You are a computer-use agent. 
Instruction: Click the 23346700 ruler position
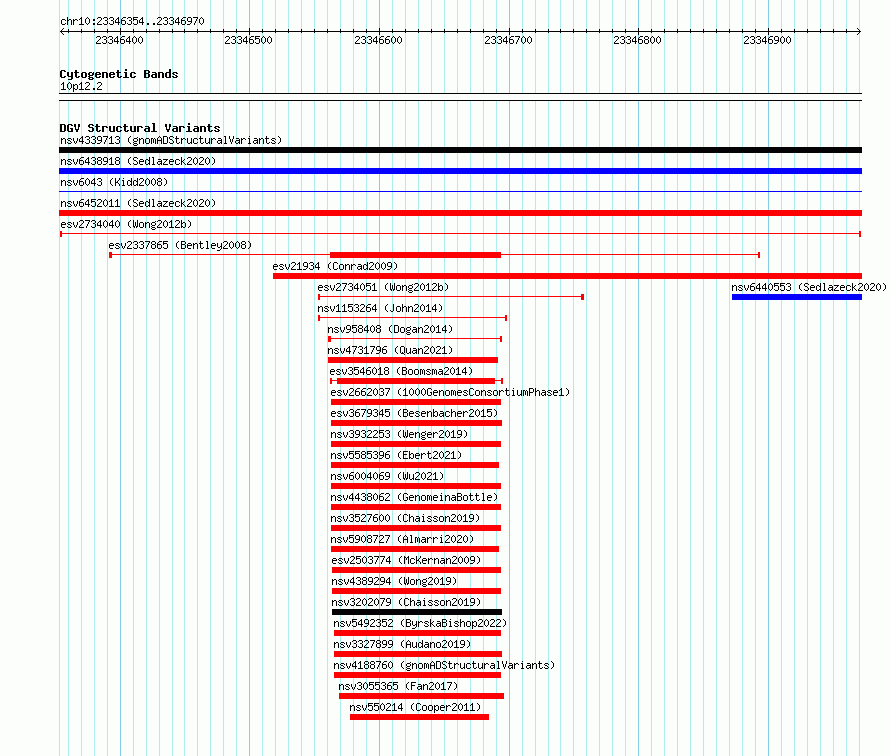tap(509, 40)
